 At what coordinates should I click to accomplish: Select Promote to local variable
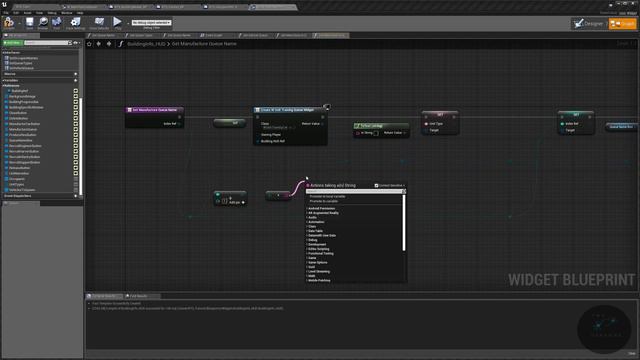point(327,196)
